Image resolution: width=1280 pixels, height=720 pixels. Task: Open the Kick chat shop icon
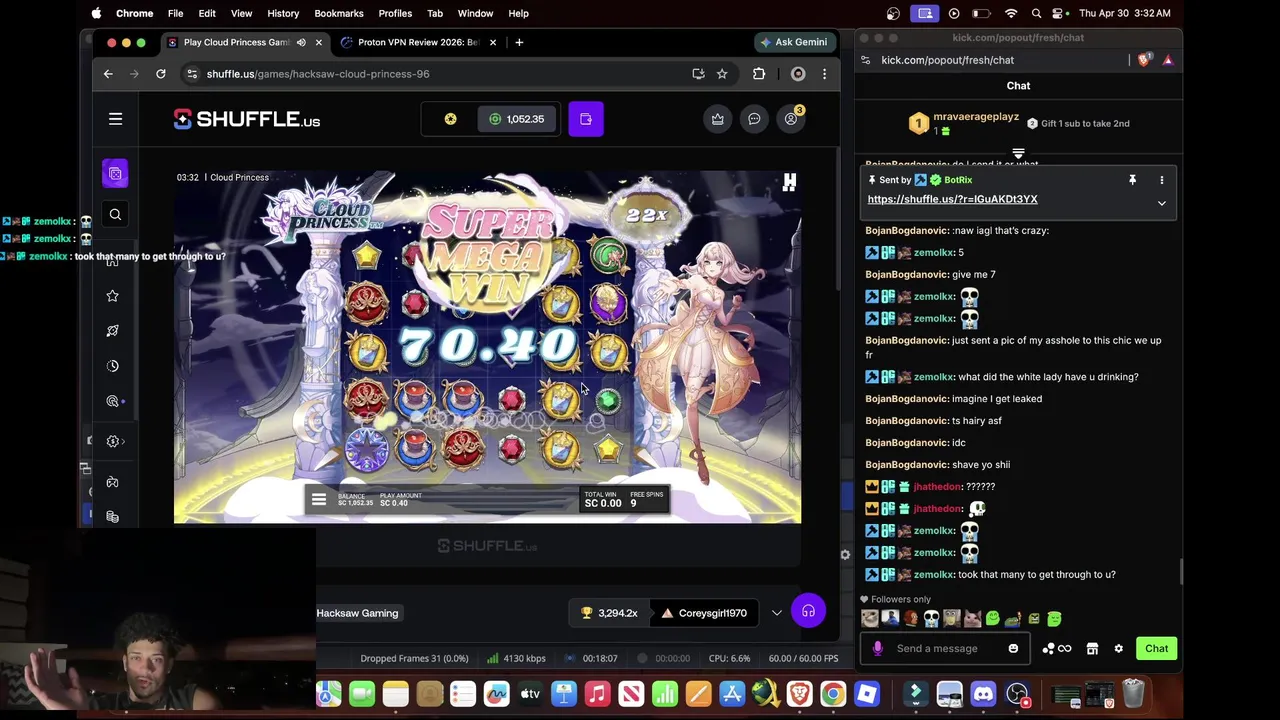click(1092, 648)
